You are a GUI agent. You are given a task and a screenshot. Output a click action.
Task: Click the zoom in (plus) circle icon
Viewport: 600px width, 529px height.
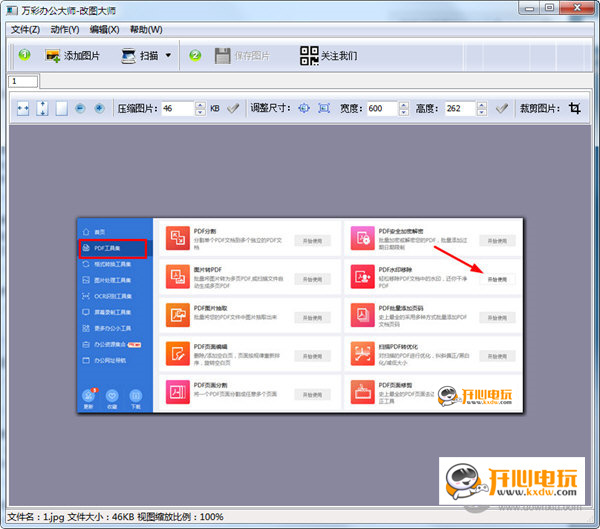click(x=99, y=108)
